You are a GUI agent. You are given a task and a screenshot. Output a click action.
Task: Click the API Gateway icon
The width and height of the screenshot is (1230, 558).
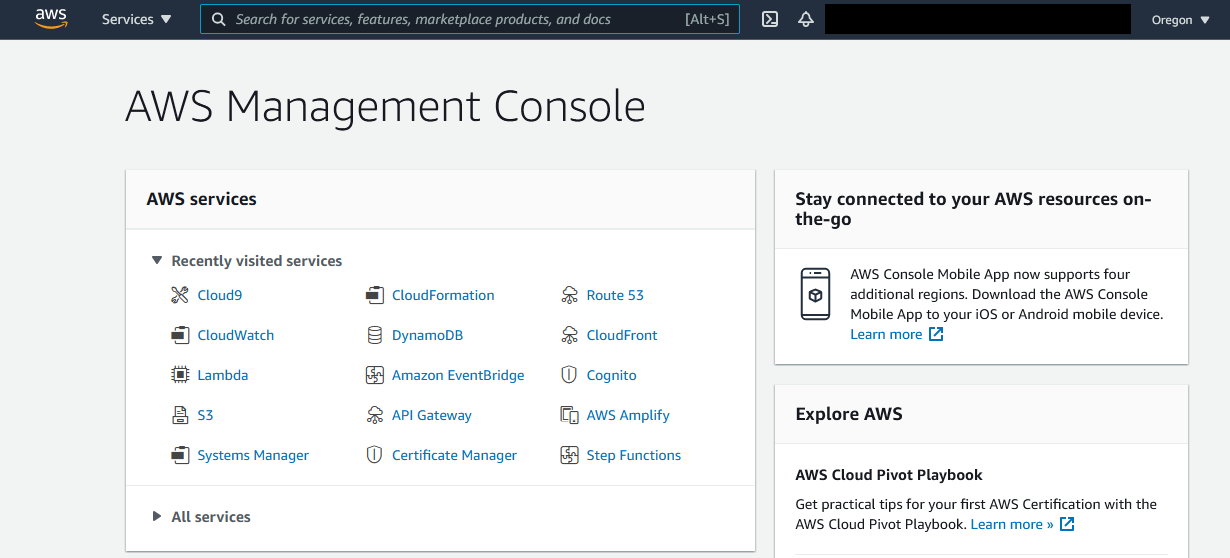click(375, 415)
